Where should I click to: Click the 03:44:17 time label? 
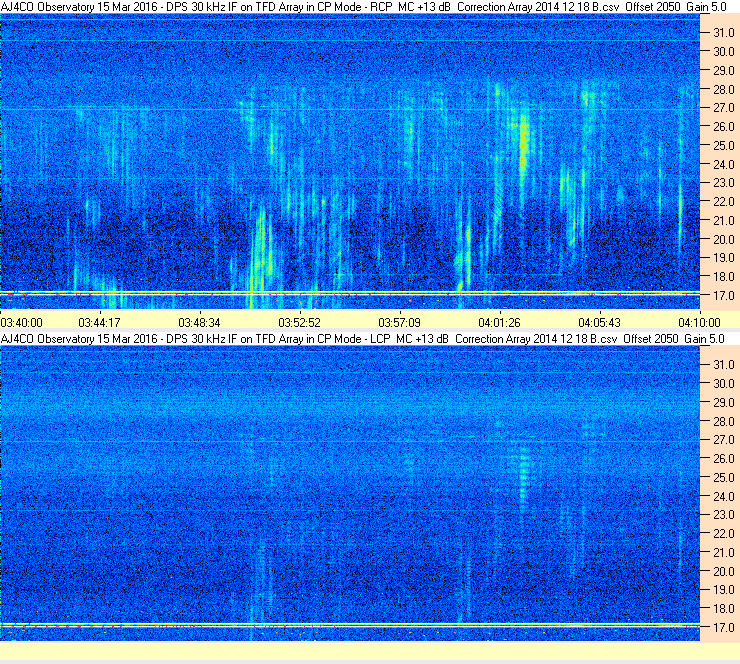coord(99,323)
